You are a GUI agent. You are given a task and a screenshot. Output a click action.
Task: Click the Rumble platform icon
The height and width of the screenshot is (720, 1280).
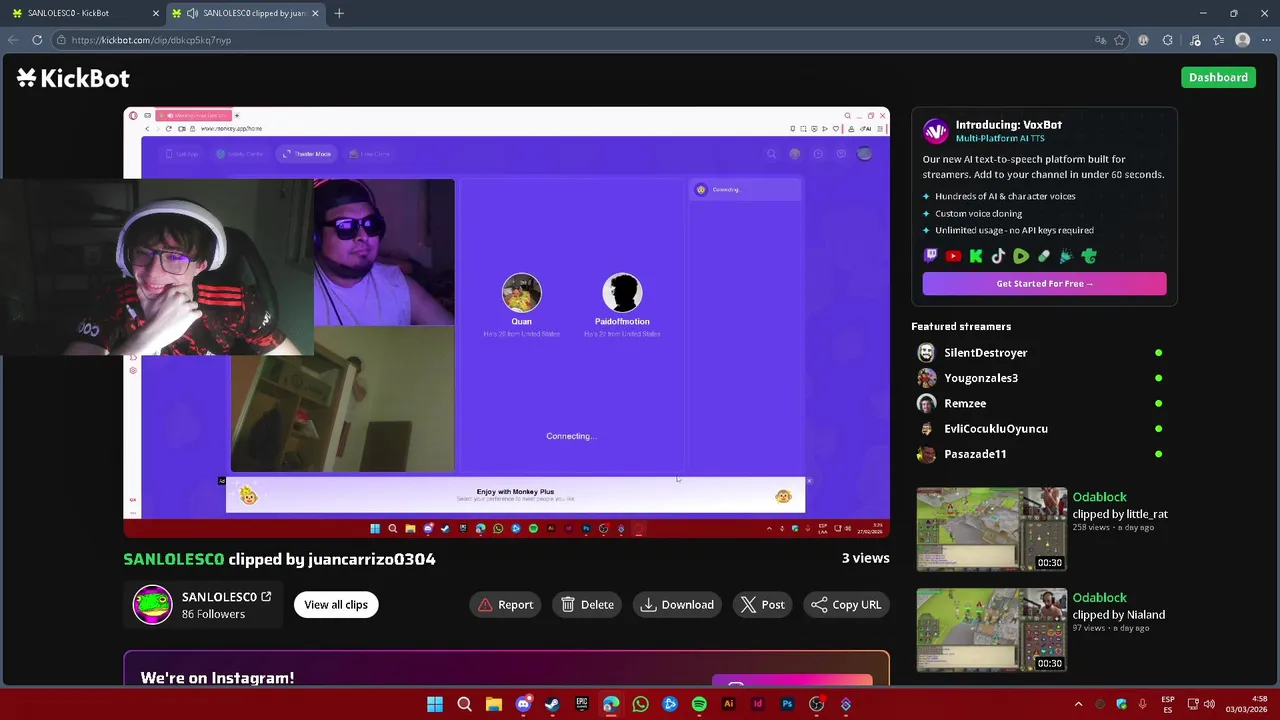1021,256
